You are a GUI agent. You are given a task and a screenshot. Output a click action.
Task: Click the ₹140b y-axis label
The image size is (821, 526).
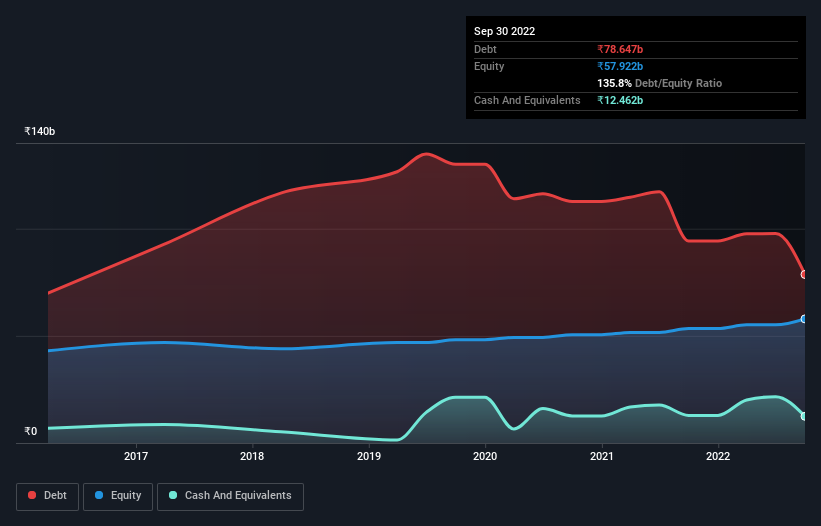[x=39, y=131]
